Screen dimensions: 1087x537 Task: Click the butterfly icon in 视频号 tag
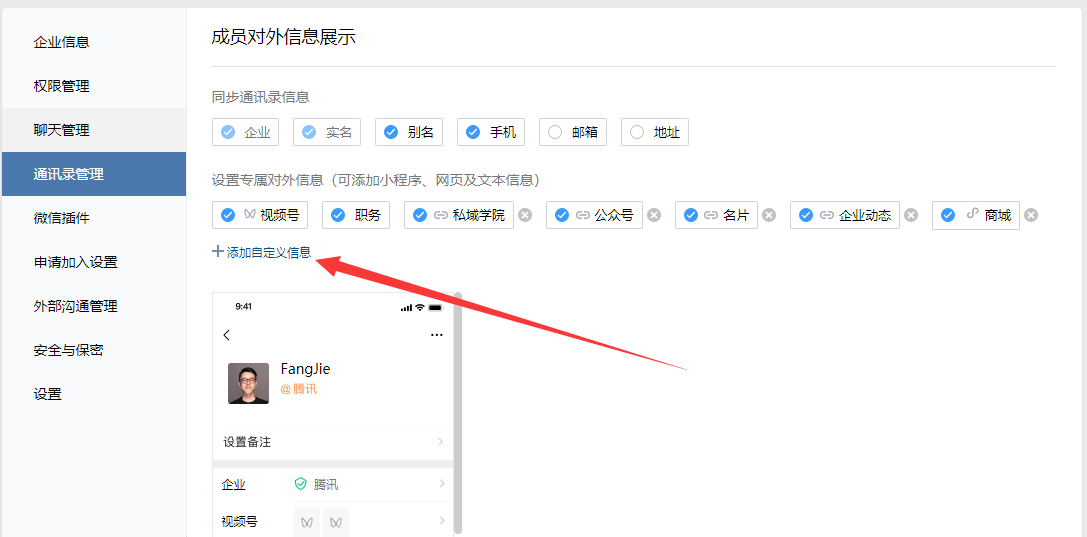click(249, 215)
